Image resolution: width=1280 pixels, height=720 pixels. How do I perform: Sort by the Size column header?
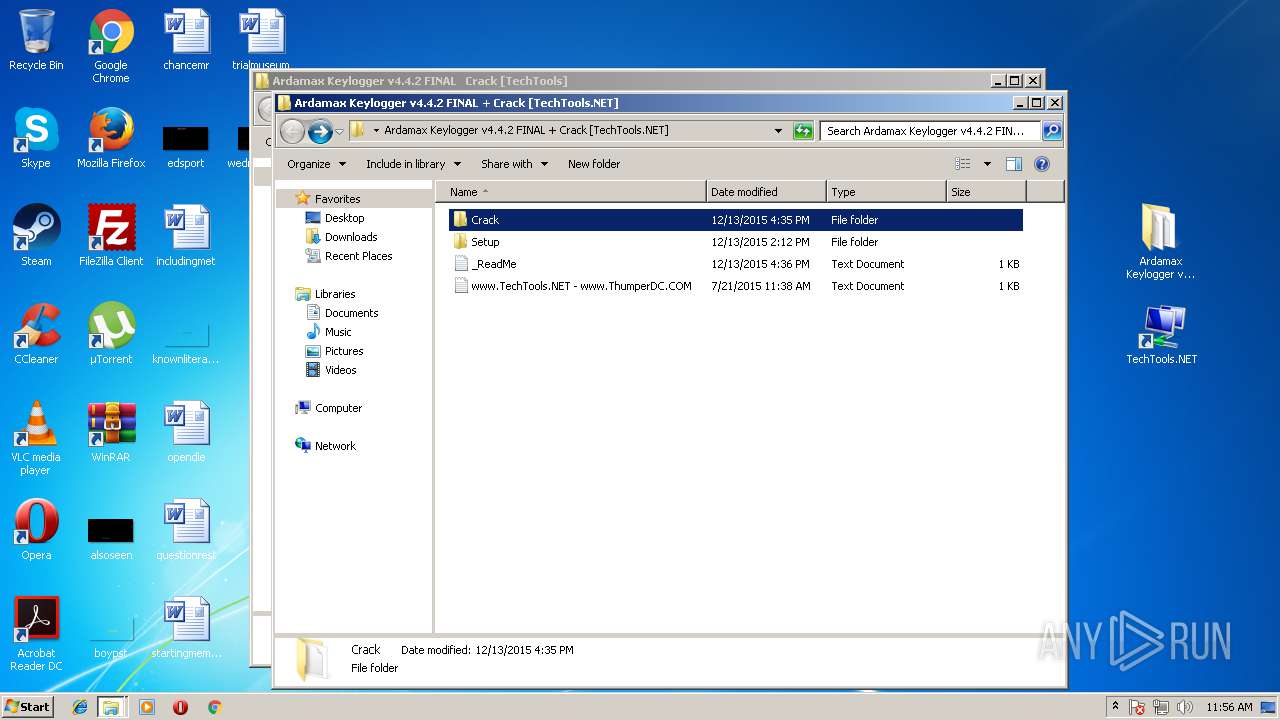tap(986, 192)
